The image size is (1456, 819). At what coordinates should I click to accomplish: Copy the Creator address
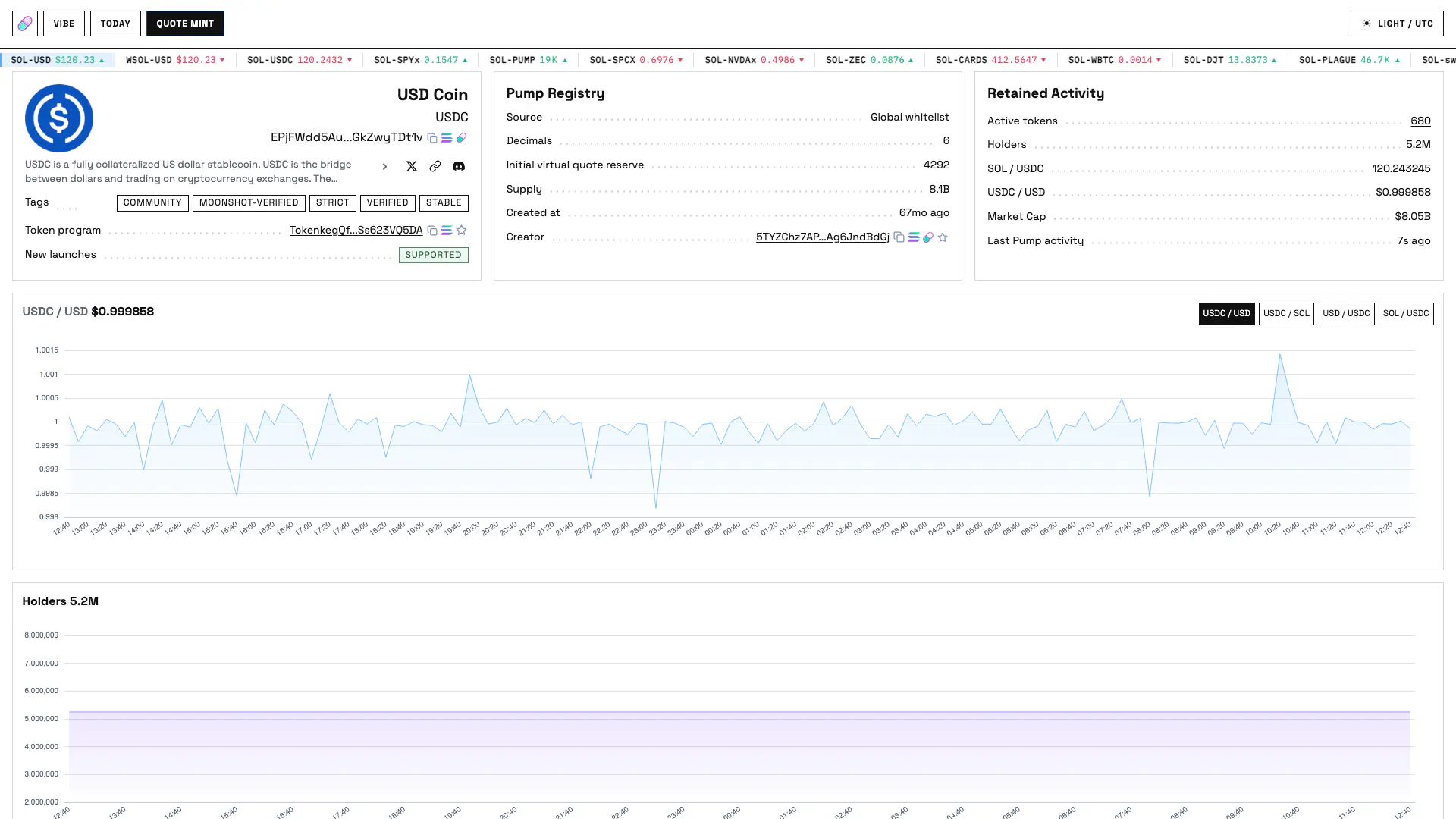tap(899, 237)
